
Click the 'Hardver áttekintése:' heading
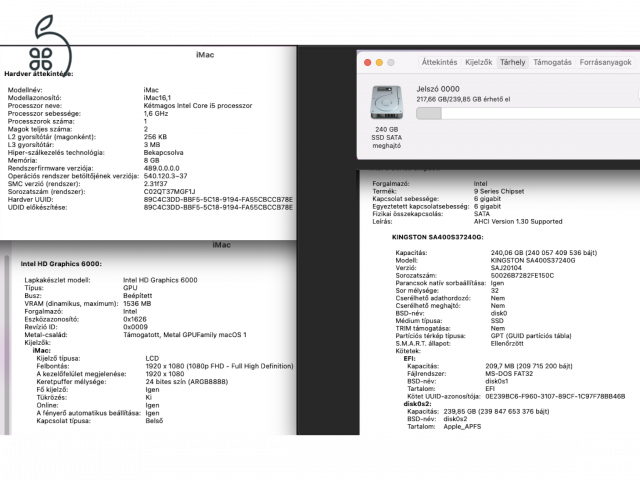pos(39,74)
